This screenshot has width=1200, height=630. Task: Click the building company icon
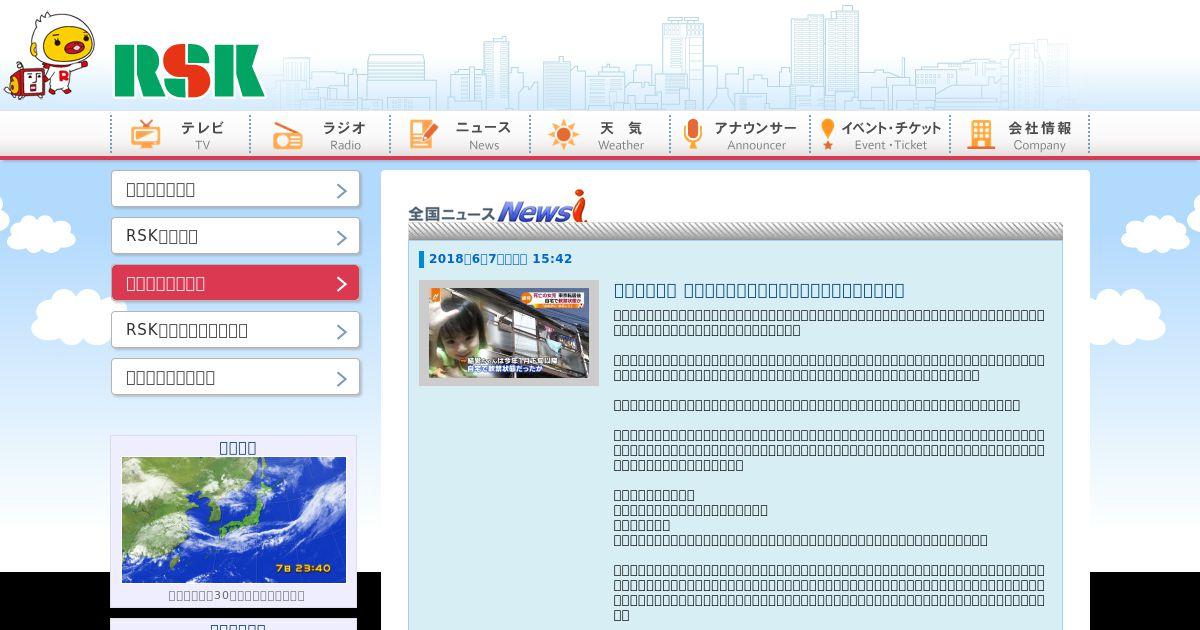981,134
